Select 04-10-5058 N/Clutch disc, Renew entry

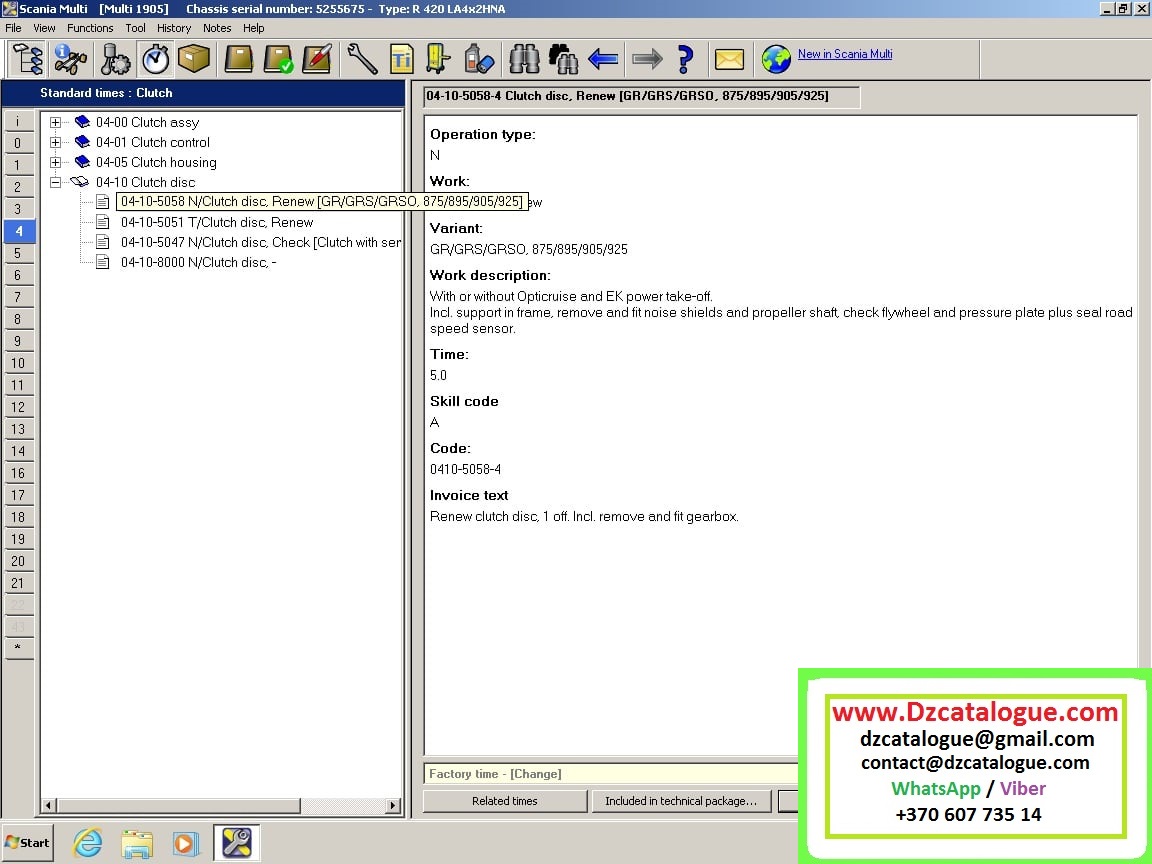click(322, 201)
